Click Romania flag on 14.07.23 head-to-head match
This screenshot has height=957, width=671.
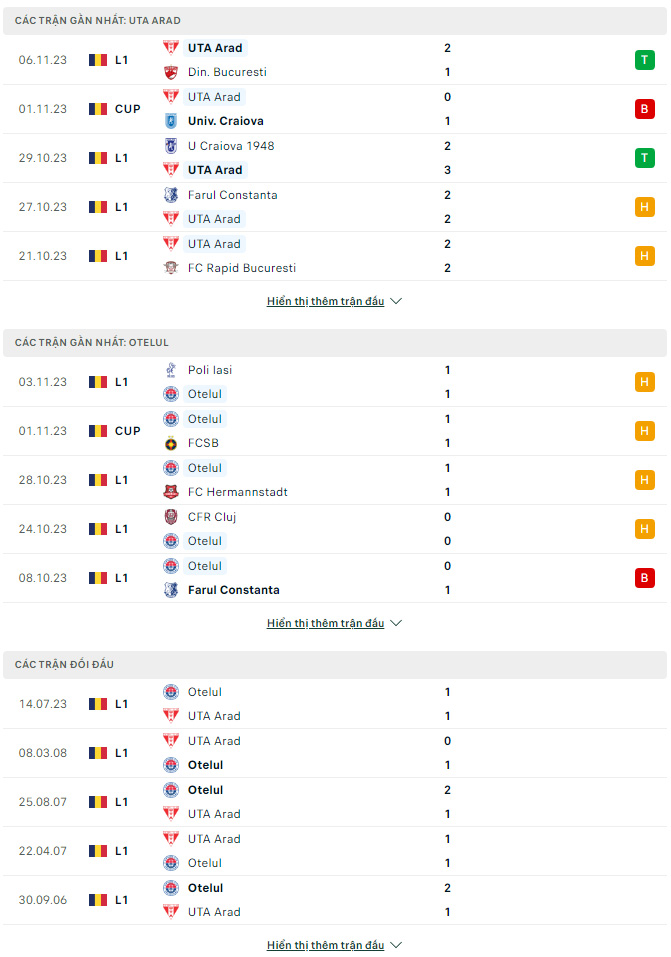[98, 704]
